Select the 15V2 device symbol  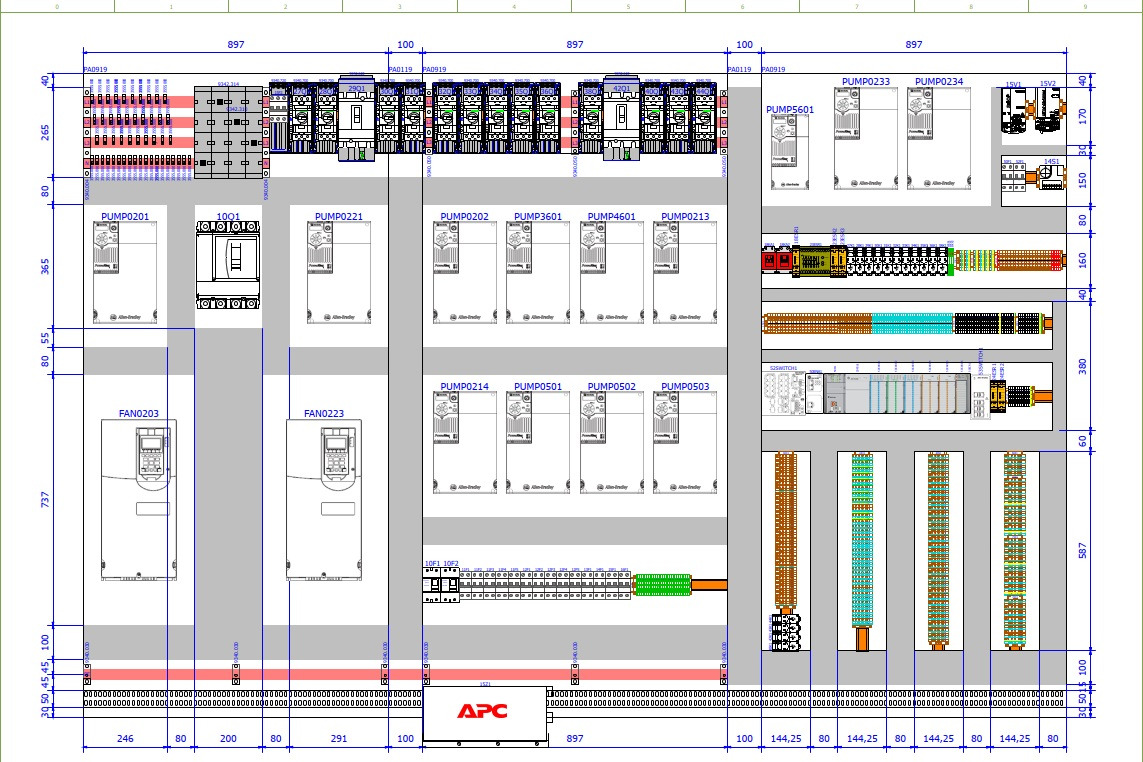coord(1048,110)
